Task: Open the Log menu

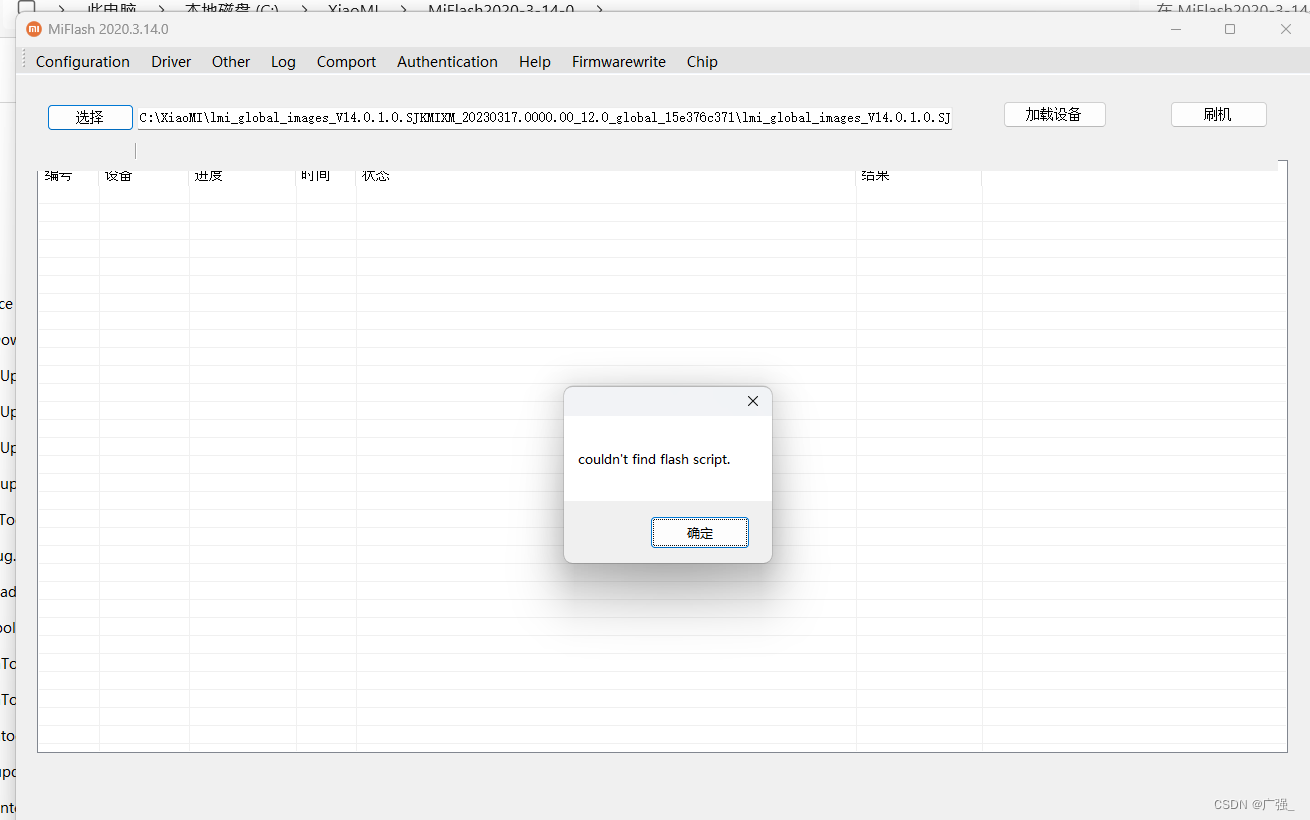Action: (x=283, y=62)
